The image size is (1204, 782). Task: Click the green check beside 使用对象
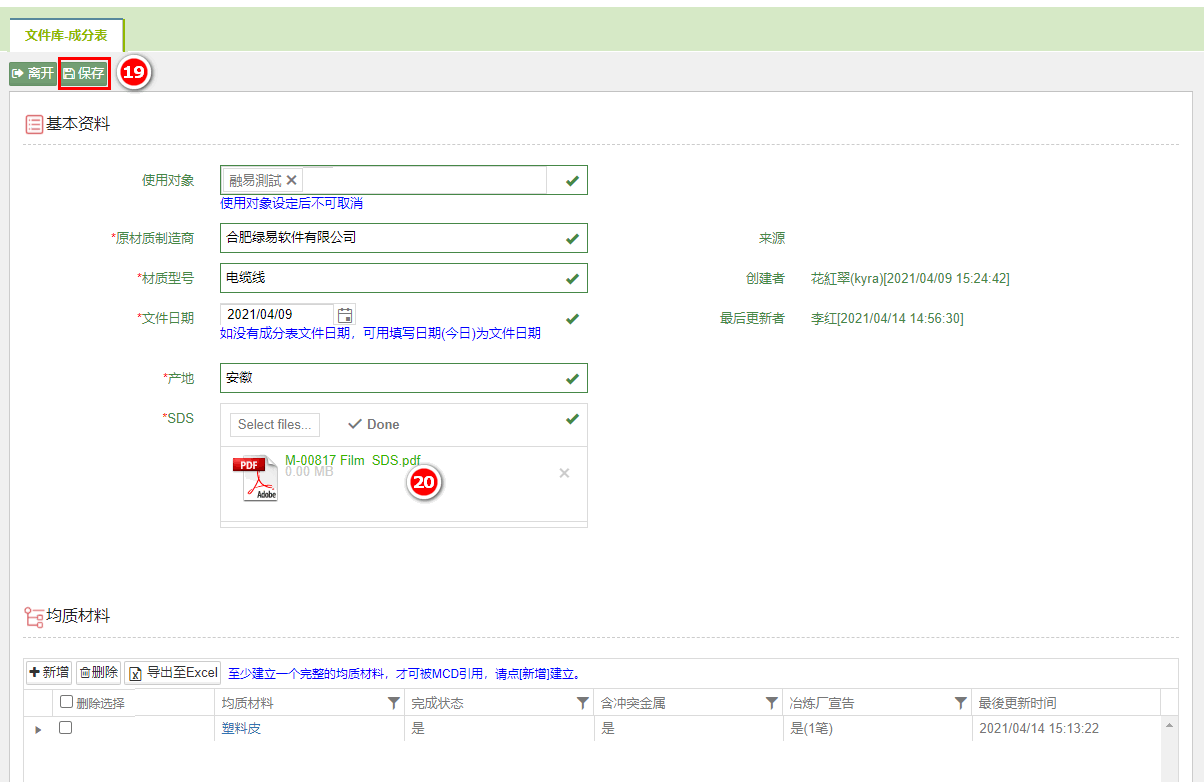coord(572,181)
